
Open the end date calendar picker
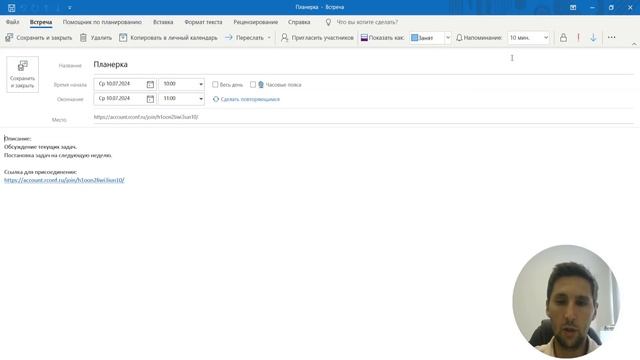[150, 99]
